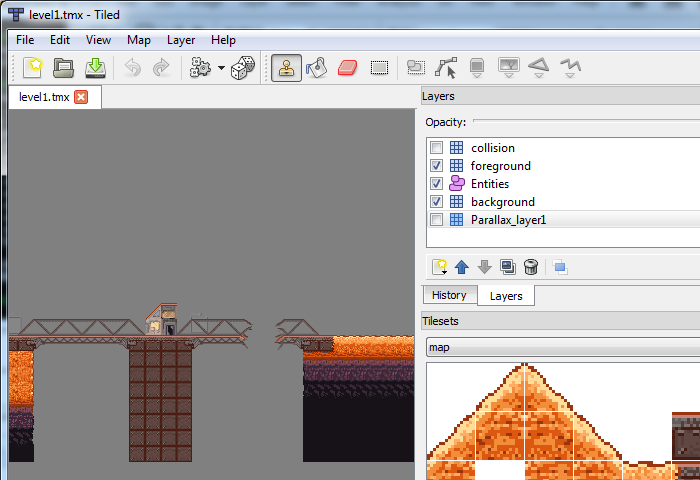This screenshot has height=480, width=700.
Task: Select the Bucket Fill tool
Action: point(317,68)
